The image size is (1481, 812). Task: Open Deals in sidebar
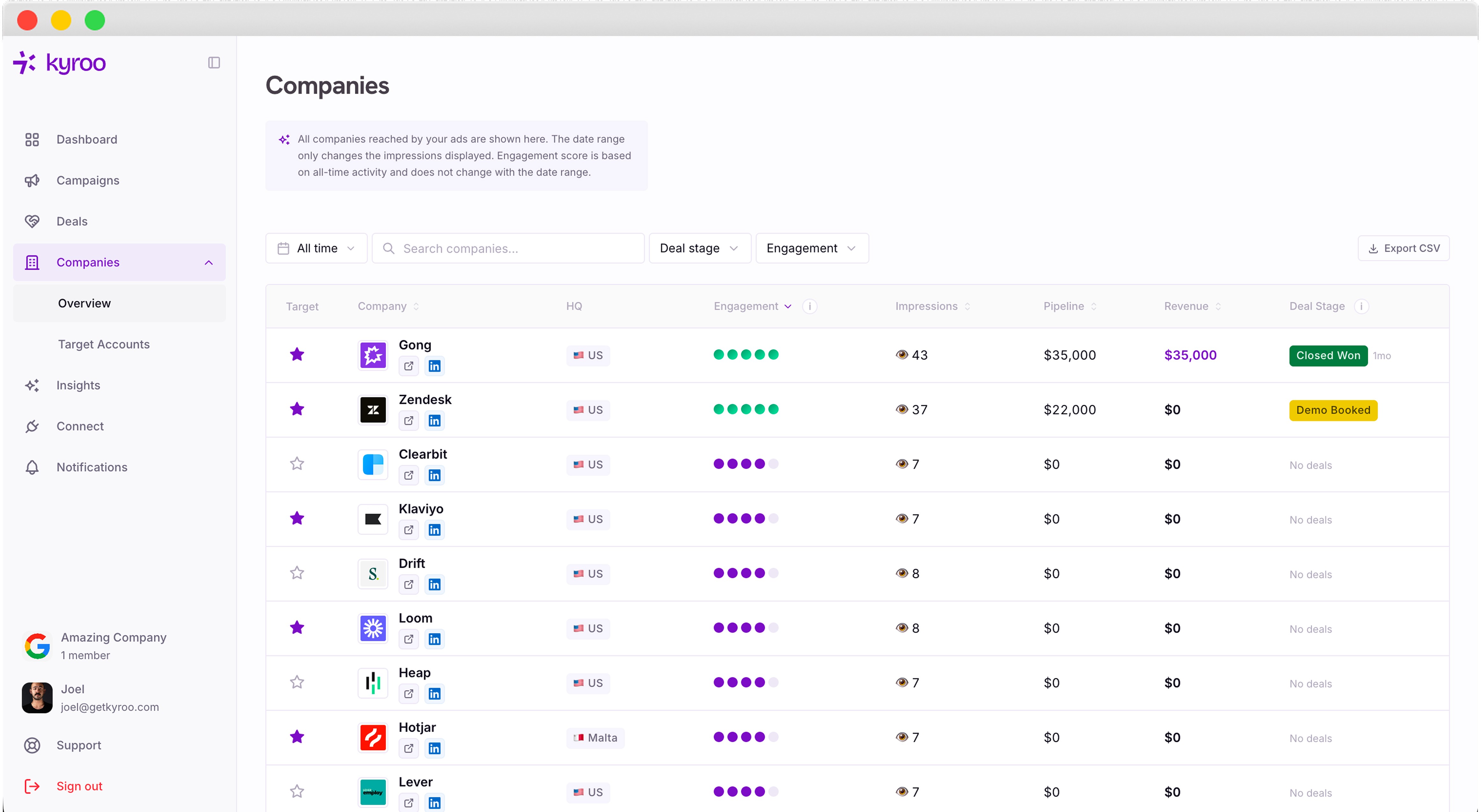(120, 221)
